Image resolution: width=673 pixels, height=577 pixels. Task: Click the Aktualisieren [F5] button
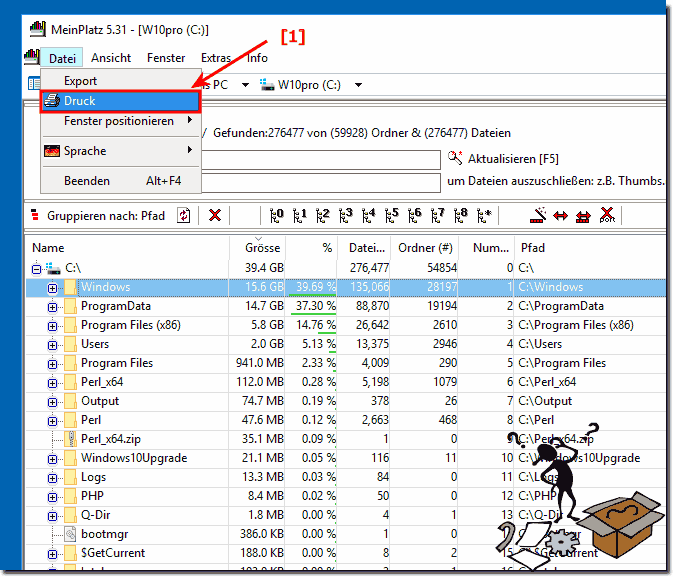(x=503, y=159)
